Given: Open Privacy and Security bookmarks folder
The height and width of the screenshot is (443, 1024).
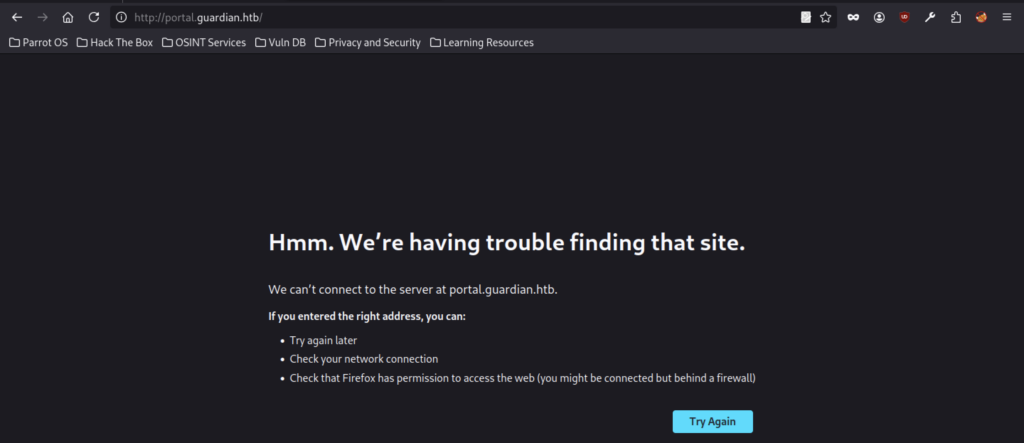Looking at the screenshot, I should [x=368, y=43].
